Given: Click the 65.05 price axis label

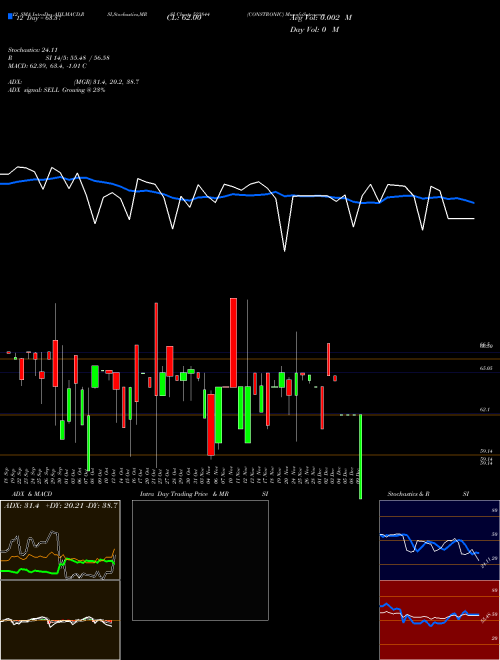Looking at the screenshot, I should pos(486,368).
